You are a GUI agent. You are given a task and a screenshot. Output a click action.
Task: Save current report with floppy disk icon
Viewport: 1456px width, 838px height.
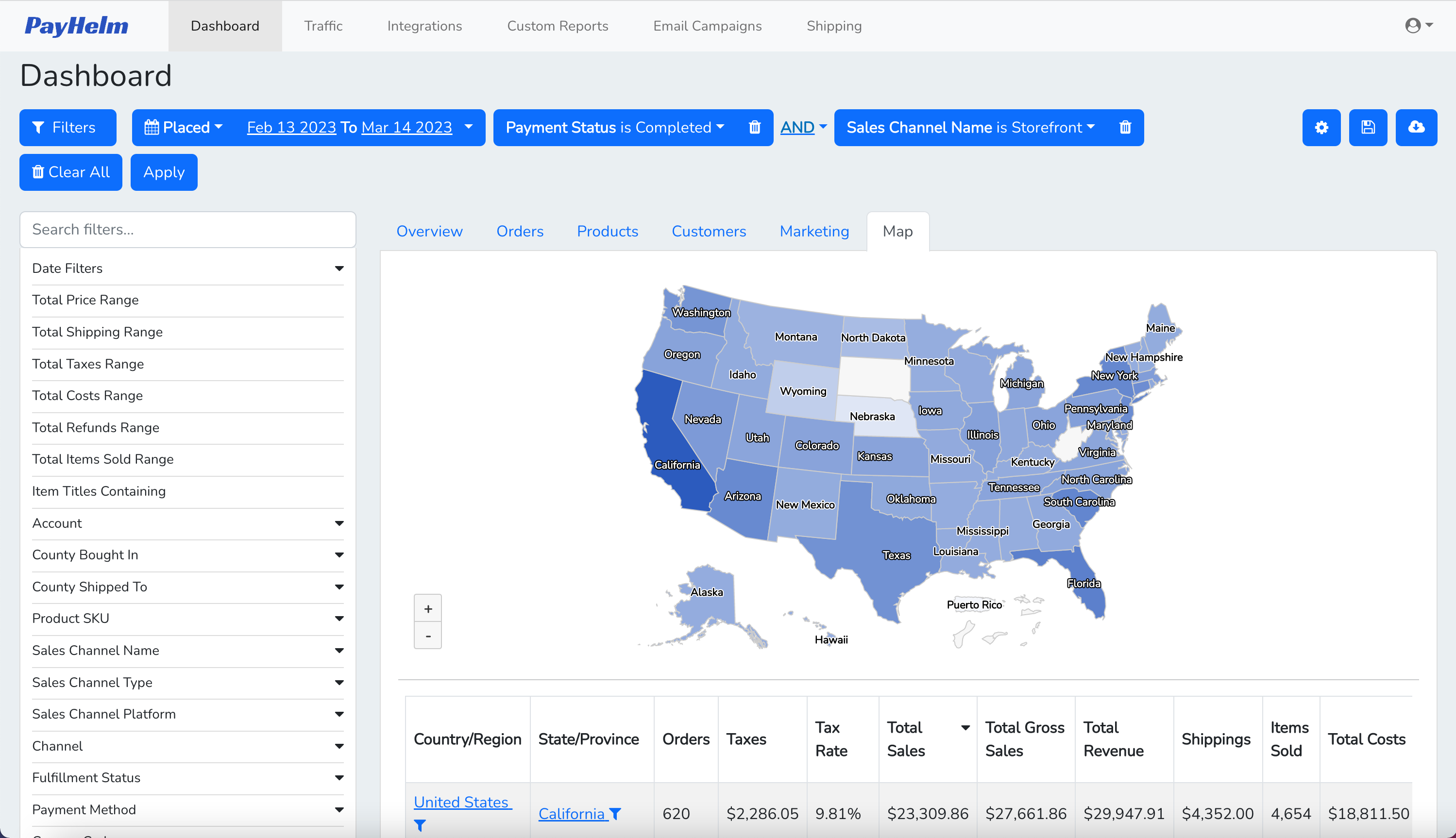(1369, 127)
